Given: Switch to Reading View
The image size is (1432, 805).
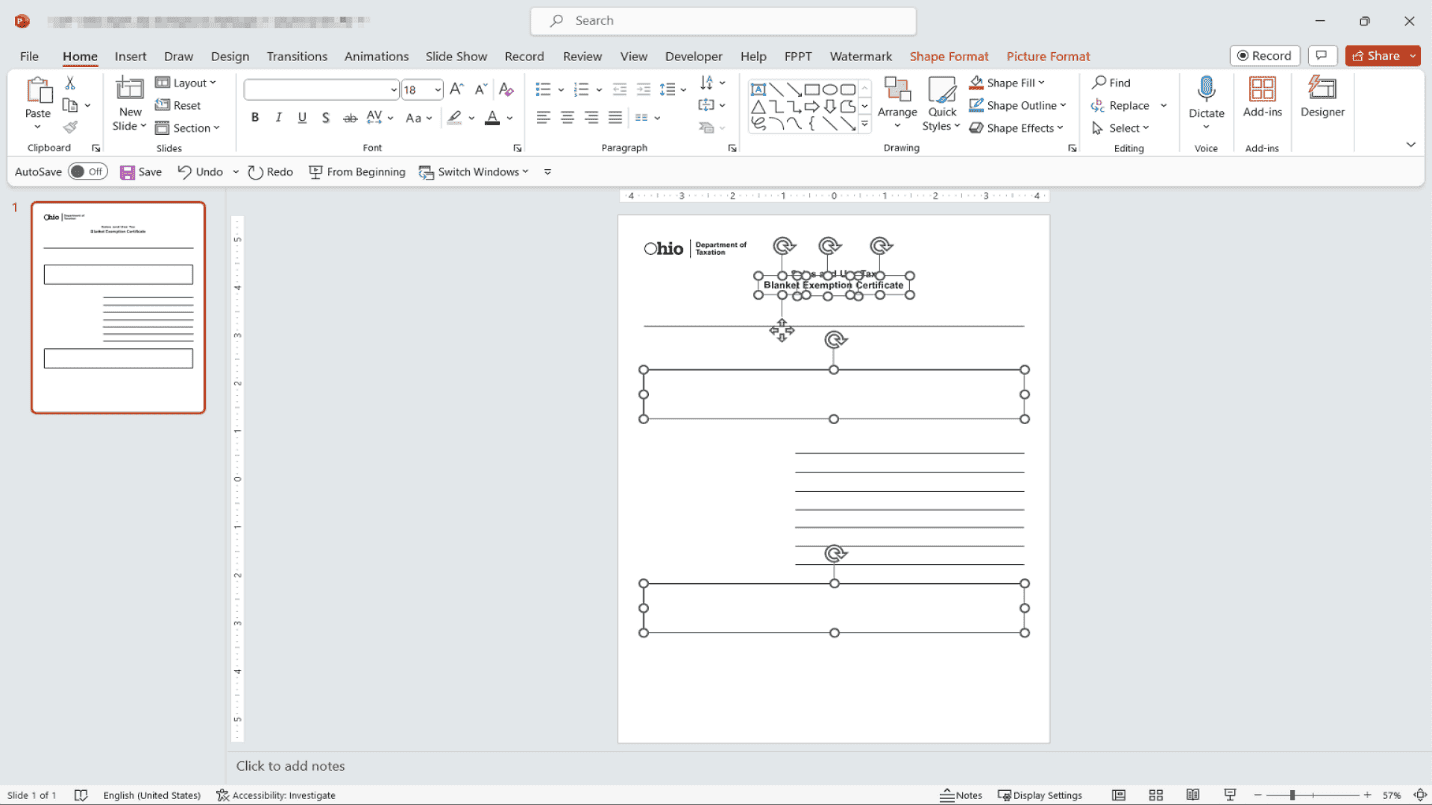Looking at the screenshot, I should [1193, 795].
